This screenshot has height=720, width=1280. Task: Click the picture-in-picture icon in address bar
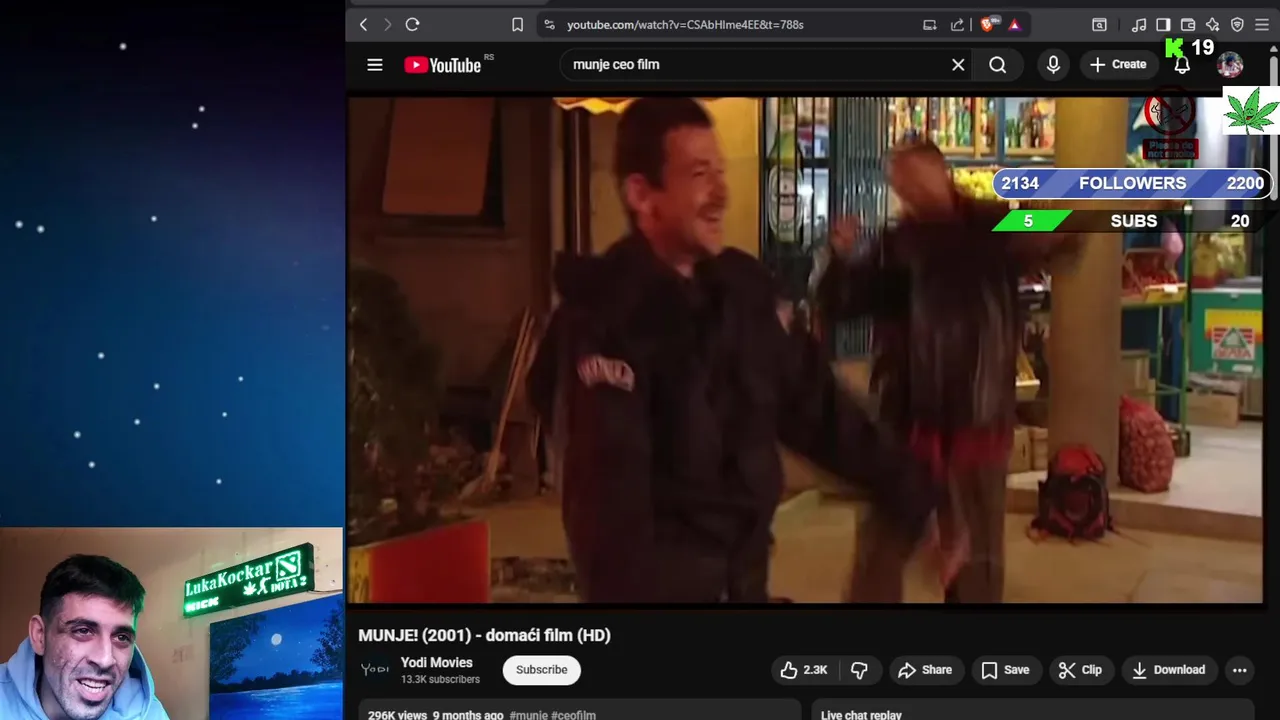pyautogui.click(x=930, y=25)
